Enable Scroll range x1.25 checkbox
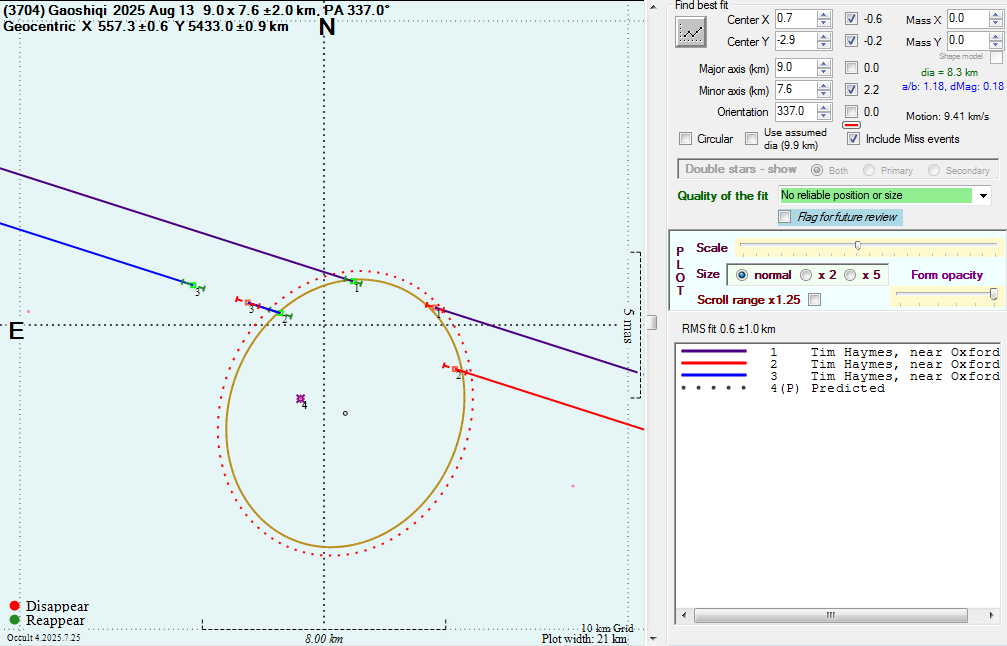Screen dimensions: 1007x646 (814, 300)
